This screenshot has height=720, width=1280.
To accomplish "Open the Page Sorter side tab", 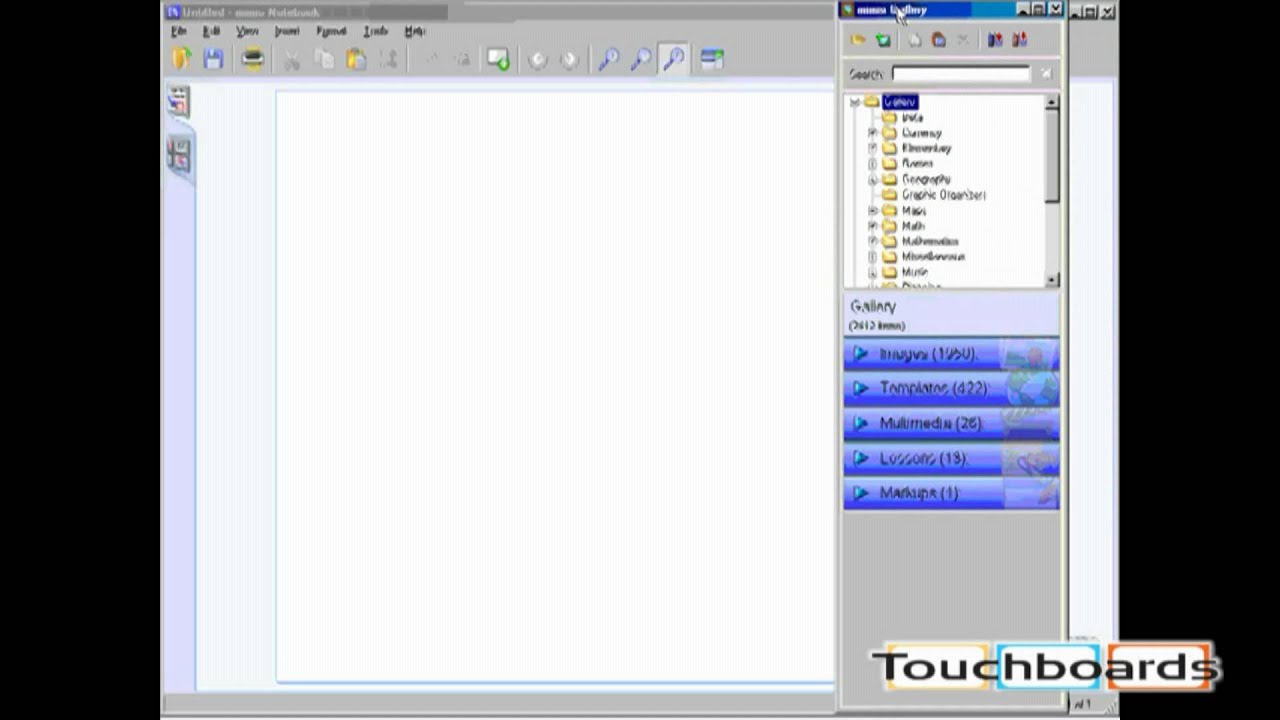I will [x=179, y=100].
